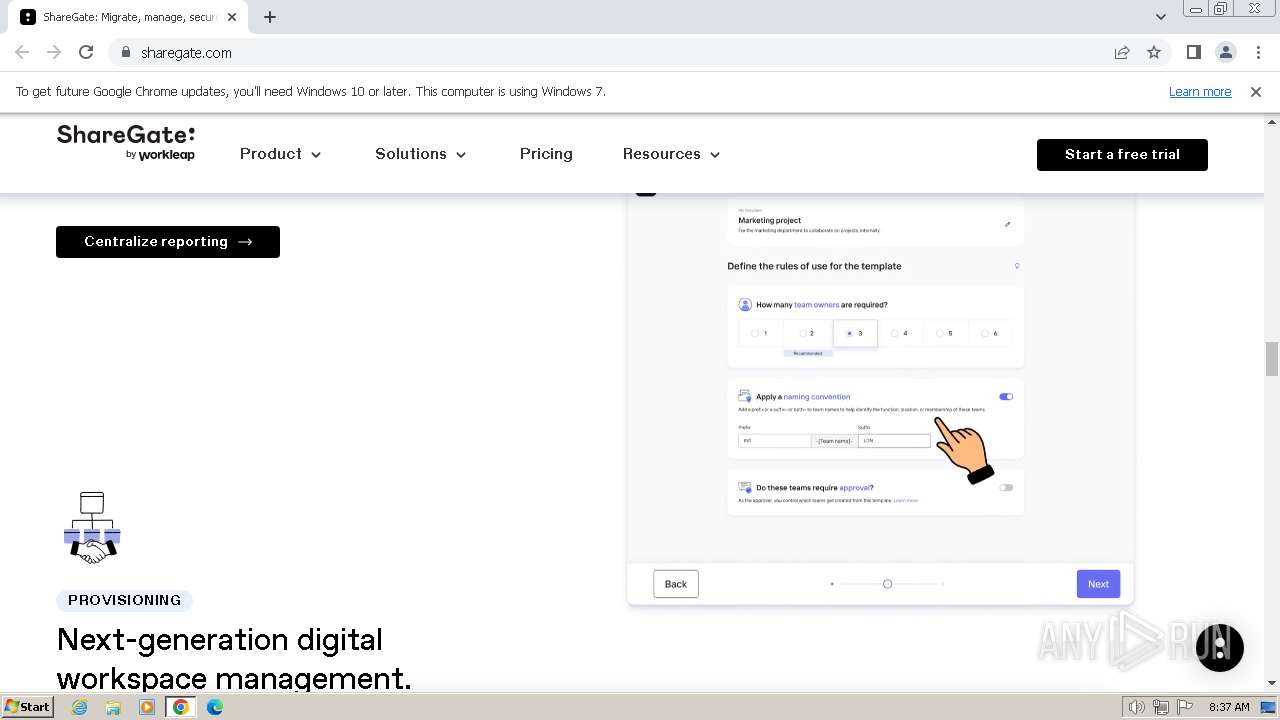
Task: Select 6 team owners radio option
Action: [985, 333]
